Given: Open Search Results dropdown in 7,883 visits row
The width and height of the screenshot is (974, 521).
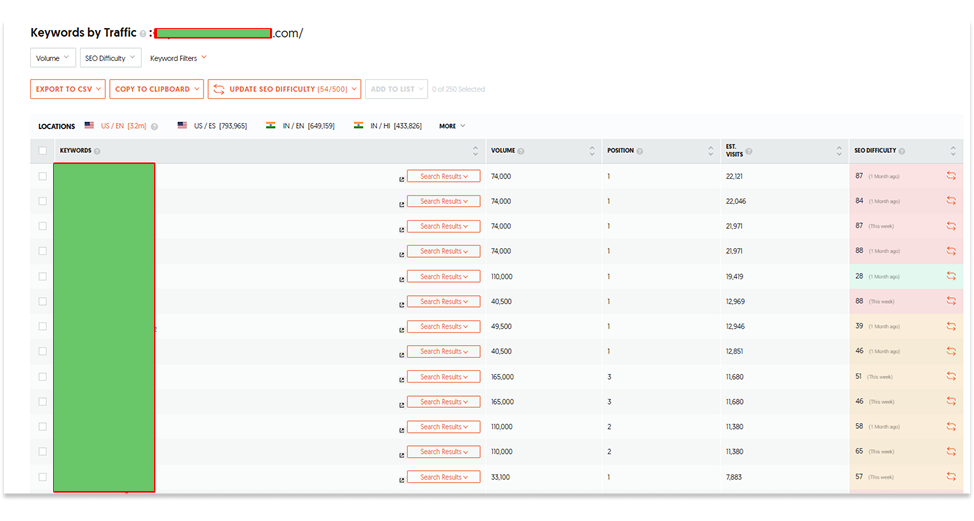Looking at the screenshot, I should coord(444,477).
